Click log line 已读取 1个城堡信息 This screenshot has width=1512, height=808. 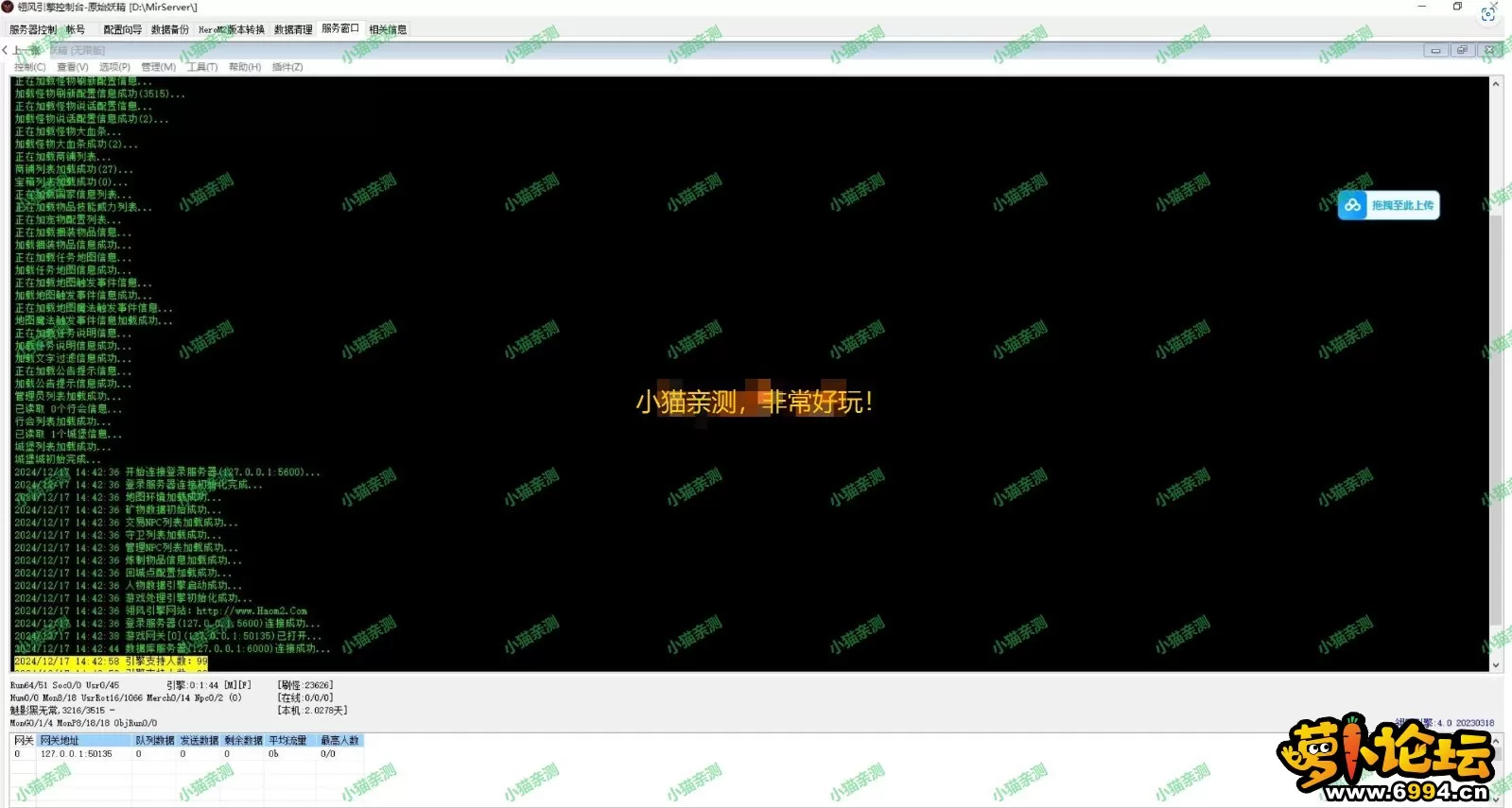tap(68, 434)
